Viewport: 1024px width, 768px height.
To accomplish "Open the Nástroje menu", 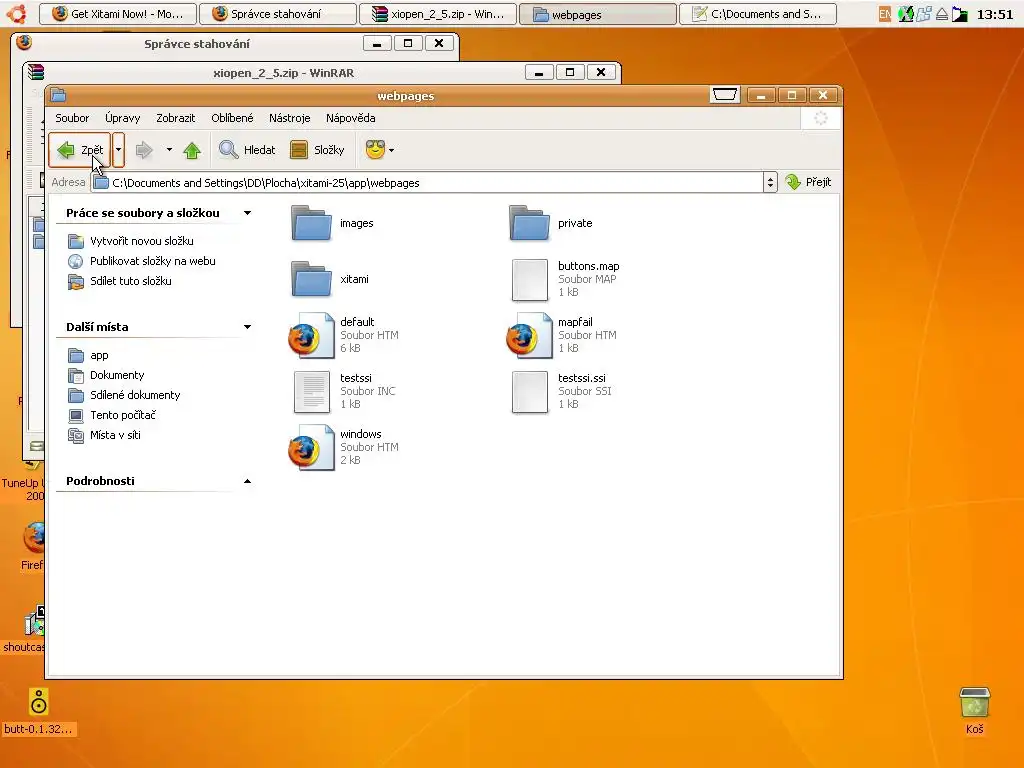I will [x=289, y=118].
